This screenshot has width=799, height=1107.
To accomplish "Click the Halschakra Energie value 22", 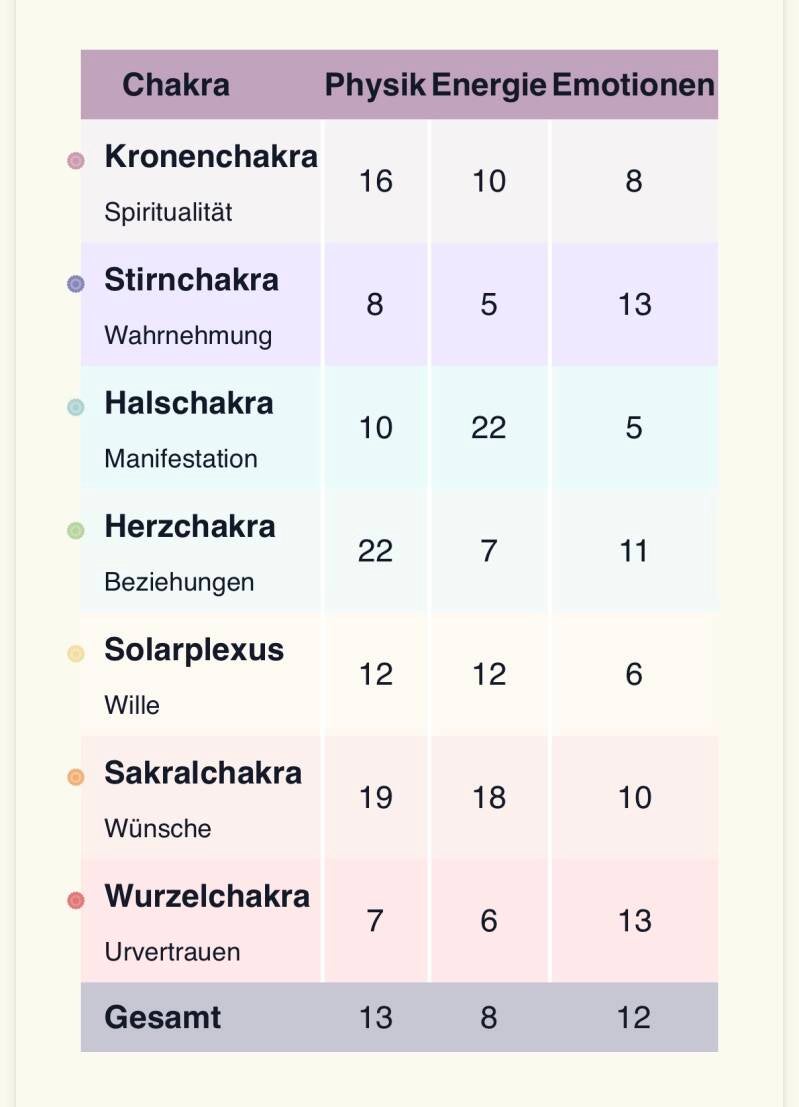I will [488, 428].
